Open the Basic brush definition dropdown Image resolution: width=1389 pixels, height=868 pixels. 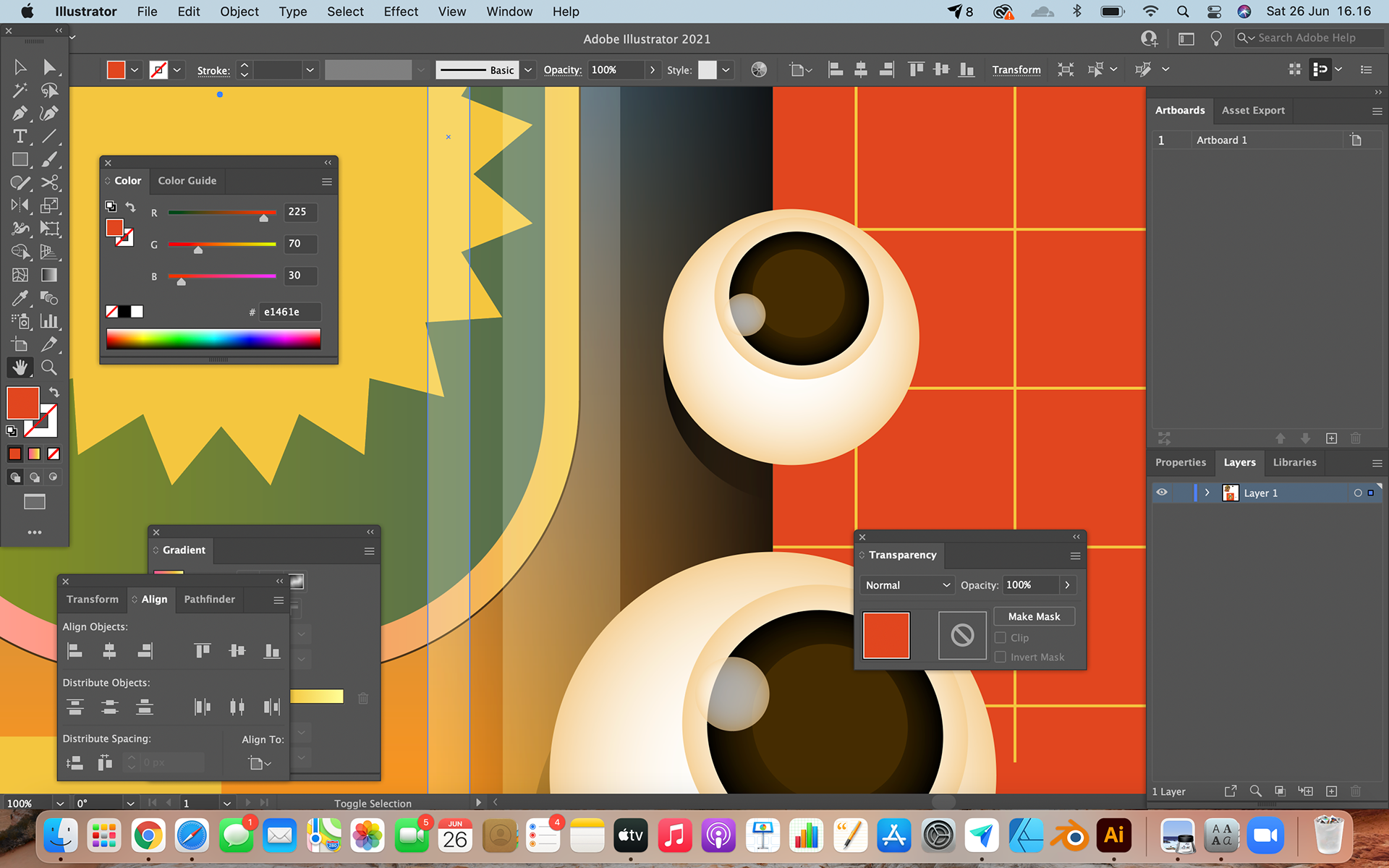[x=528, y=70]
